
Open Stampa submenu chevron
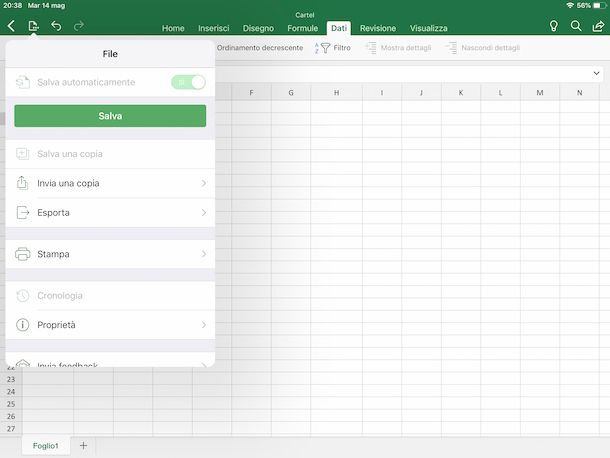click(x=204, y=254)
